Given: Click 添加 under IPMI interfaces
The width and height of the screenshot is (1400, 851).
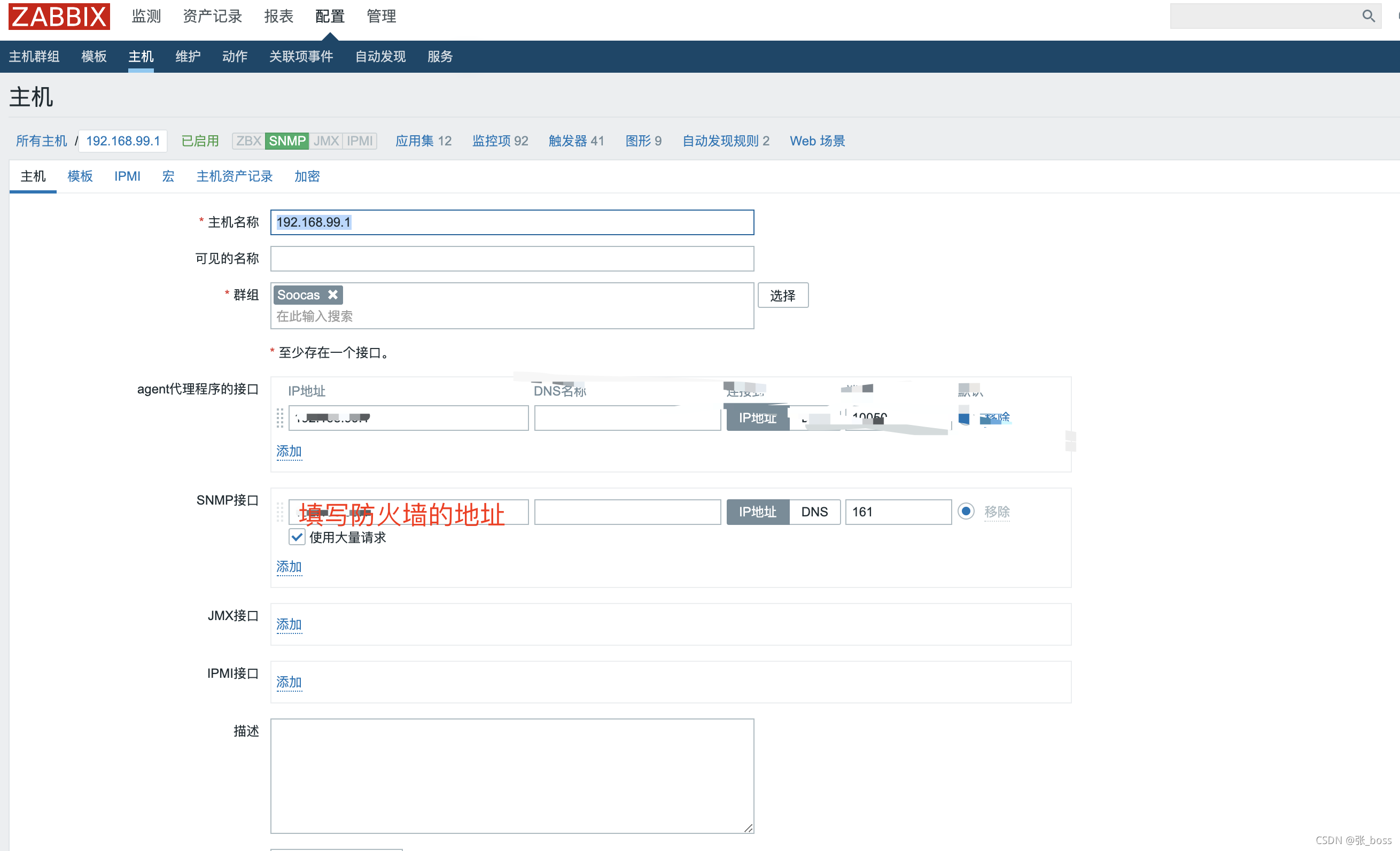Looking at the screenshot, I should point(289,682).
